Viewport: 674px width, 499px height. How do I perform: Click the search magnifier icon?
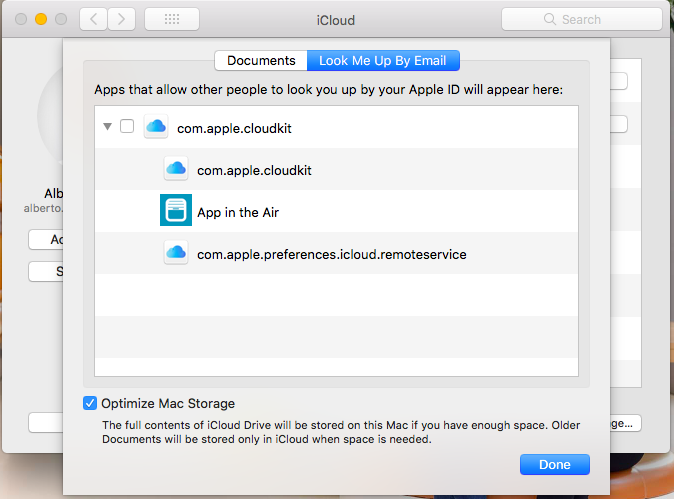[x=549, y=19]
